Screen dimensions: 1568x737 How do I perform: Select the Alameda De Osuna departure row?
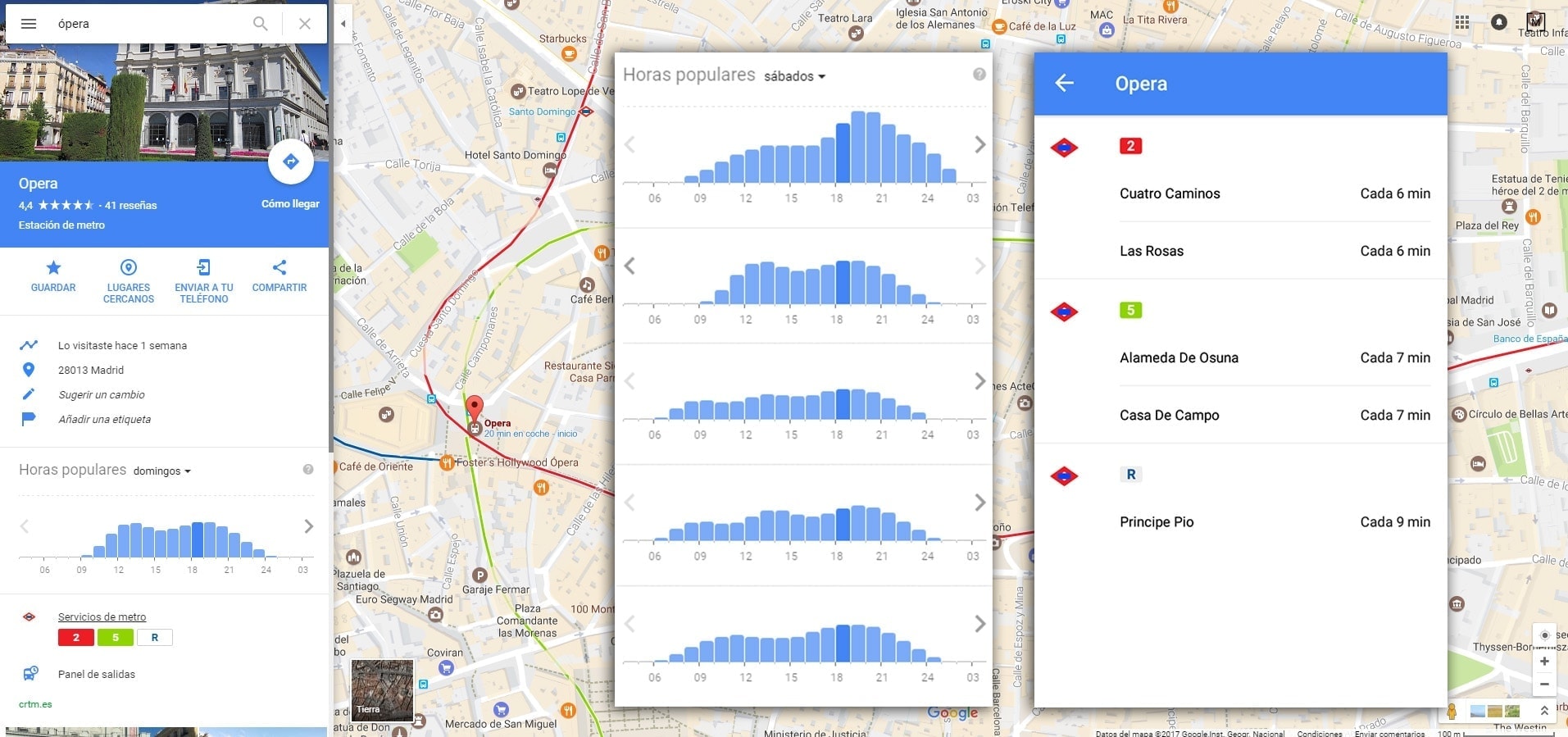(1275, 357)
